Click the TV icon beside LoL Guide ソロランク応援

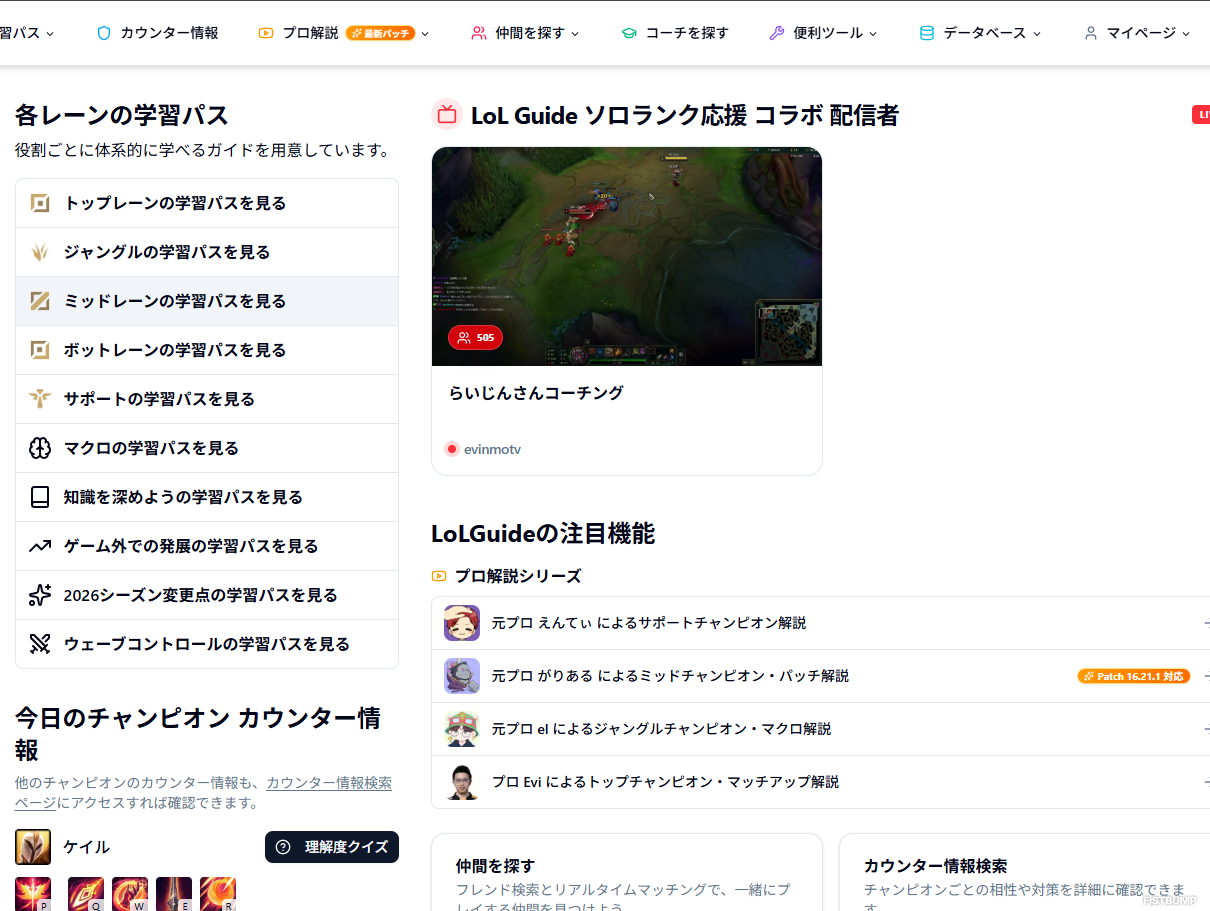[x=447, y=115]
